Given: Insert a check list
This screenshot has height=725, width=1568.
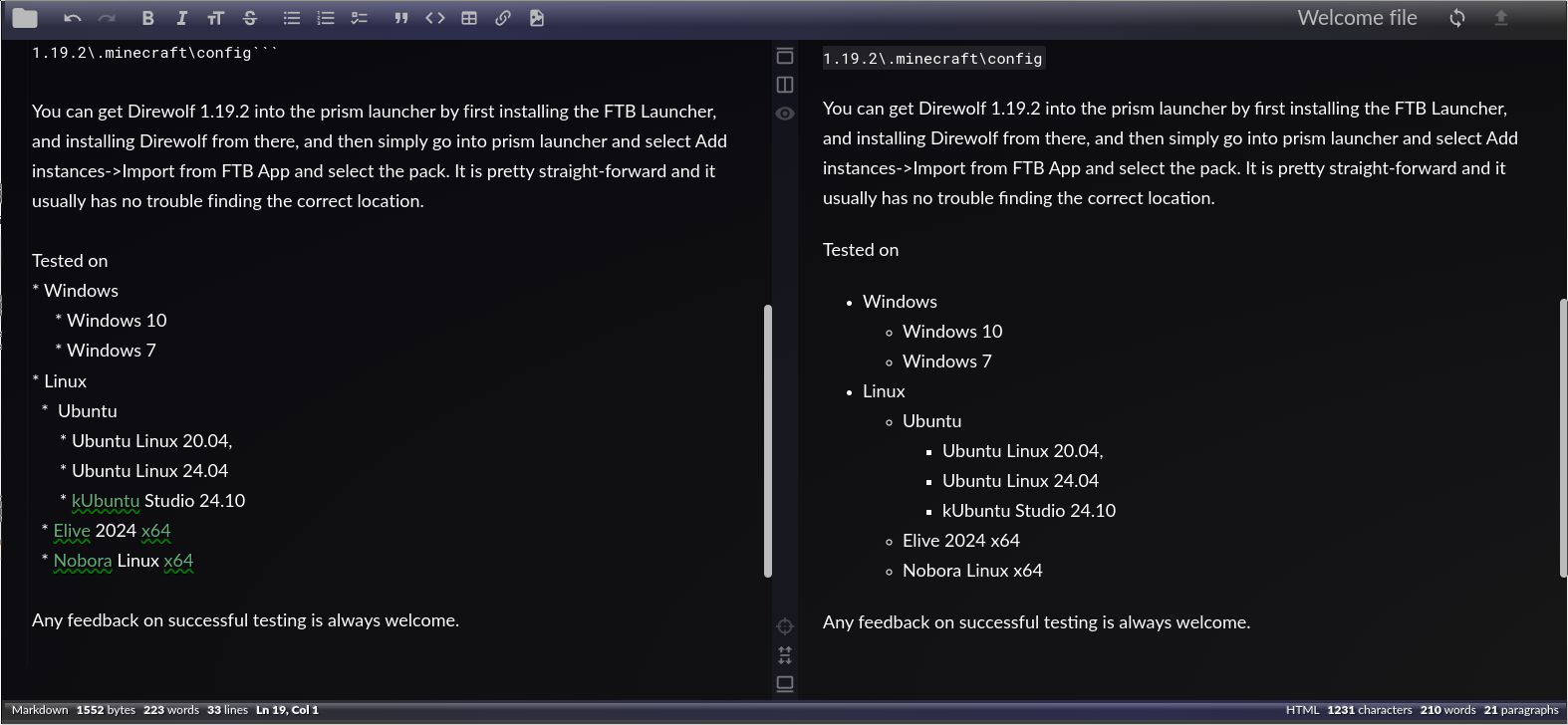Looking at the screenshot, I should click(x=360, y=18).
